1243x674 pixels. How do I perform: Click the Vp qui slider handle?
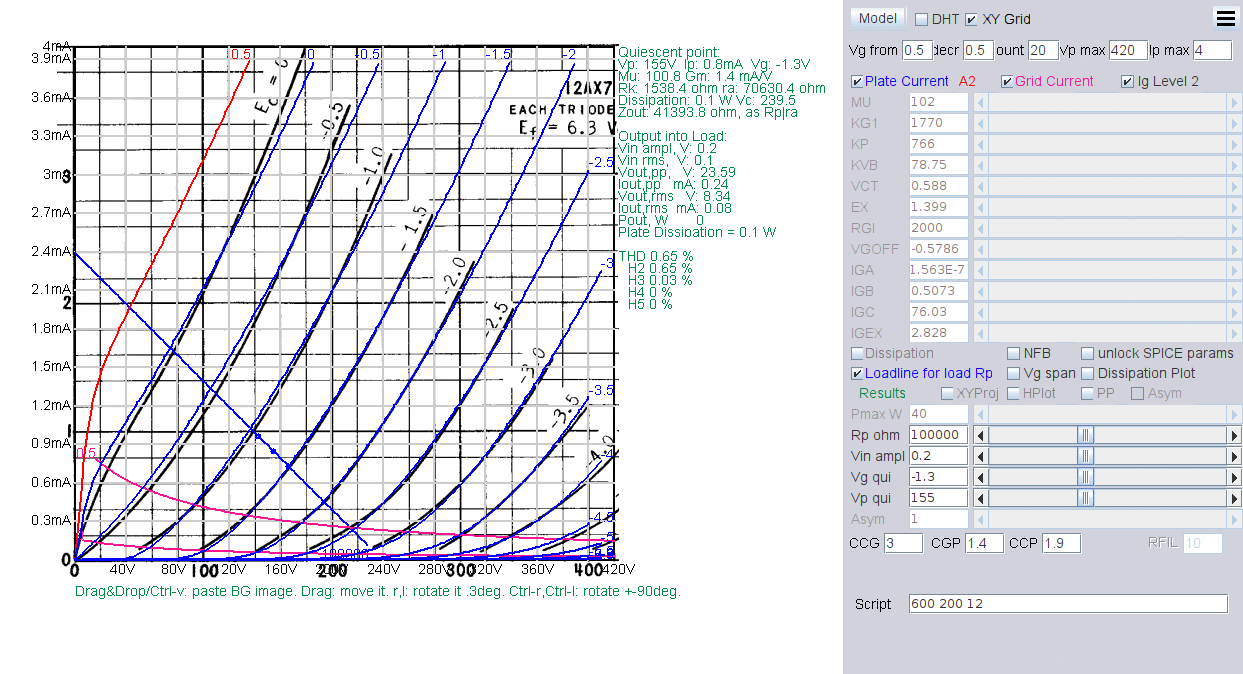(x=1086, y=498)
